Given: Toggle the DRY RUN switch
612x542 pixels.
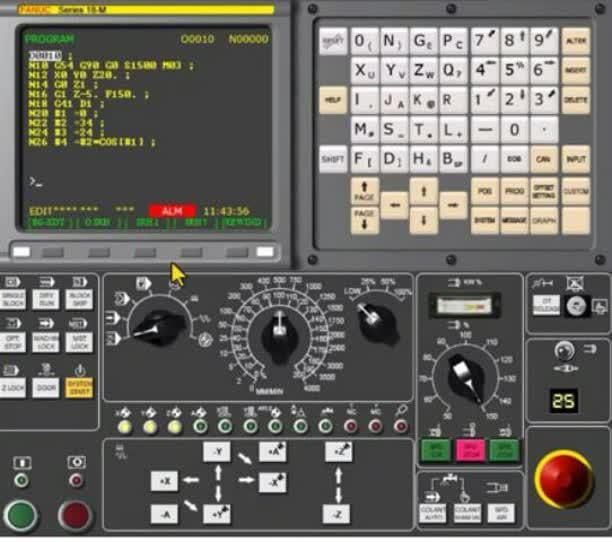Looking at the screenshot, I should (48, 299).
